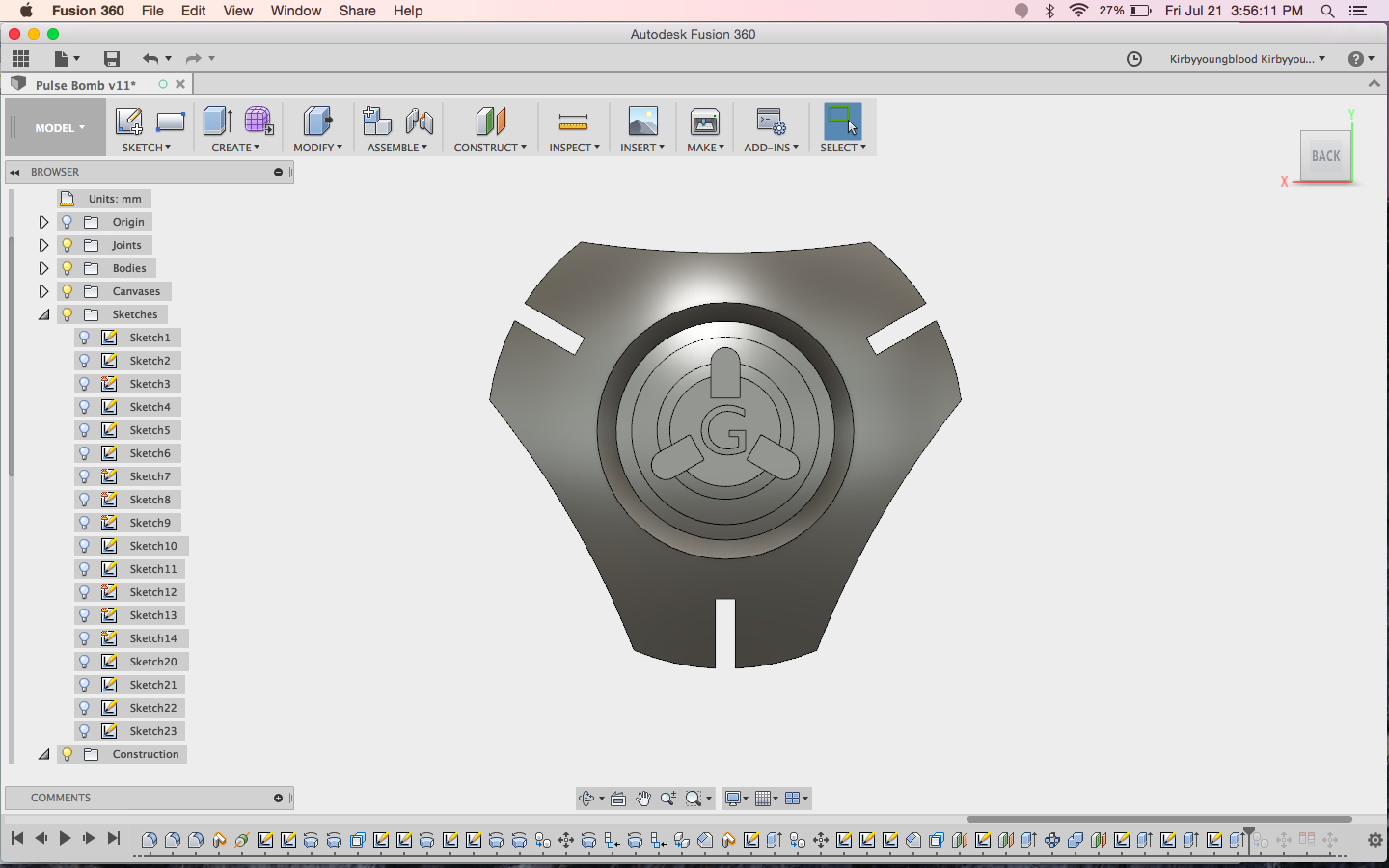Toggle visibility bulb for Sketch23
1389x868 pixels.
85,731
